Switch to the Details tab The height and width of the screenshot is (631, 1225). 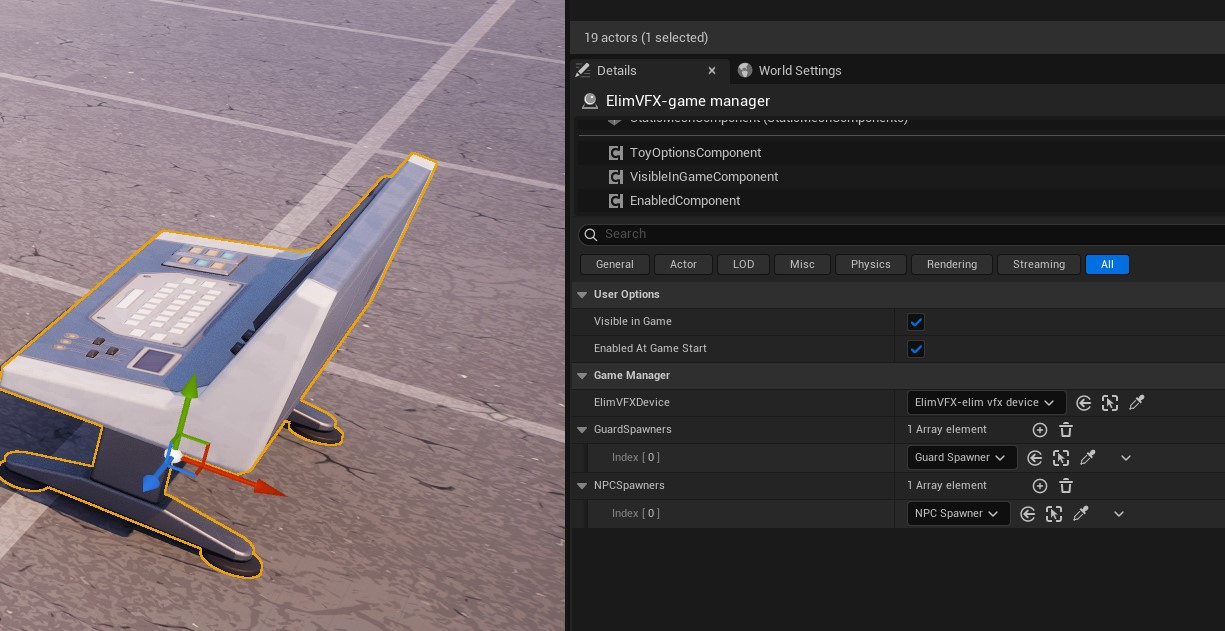pyautogui.click(x=616, y=71)
